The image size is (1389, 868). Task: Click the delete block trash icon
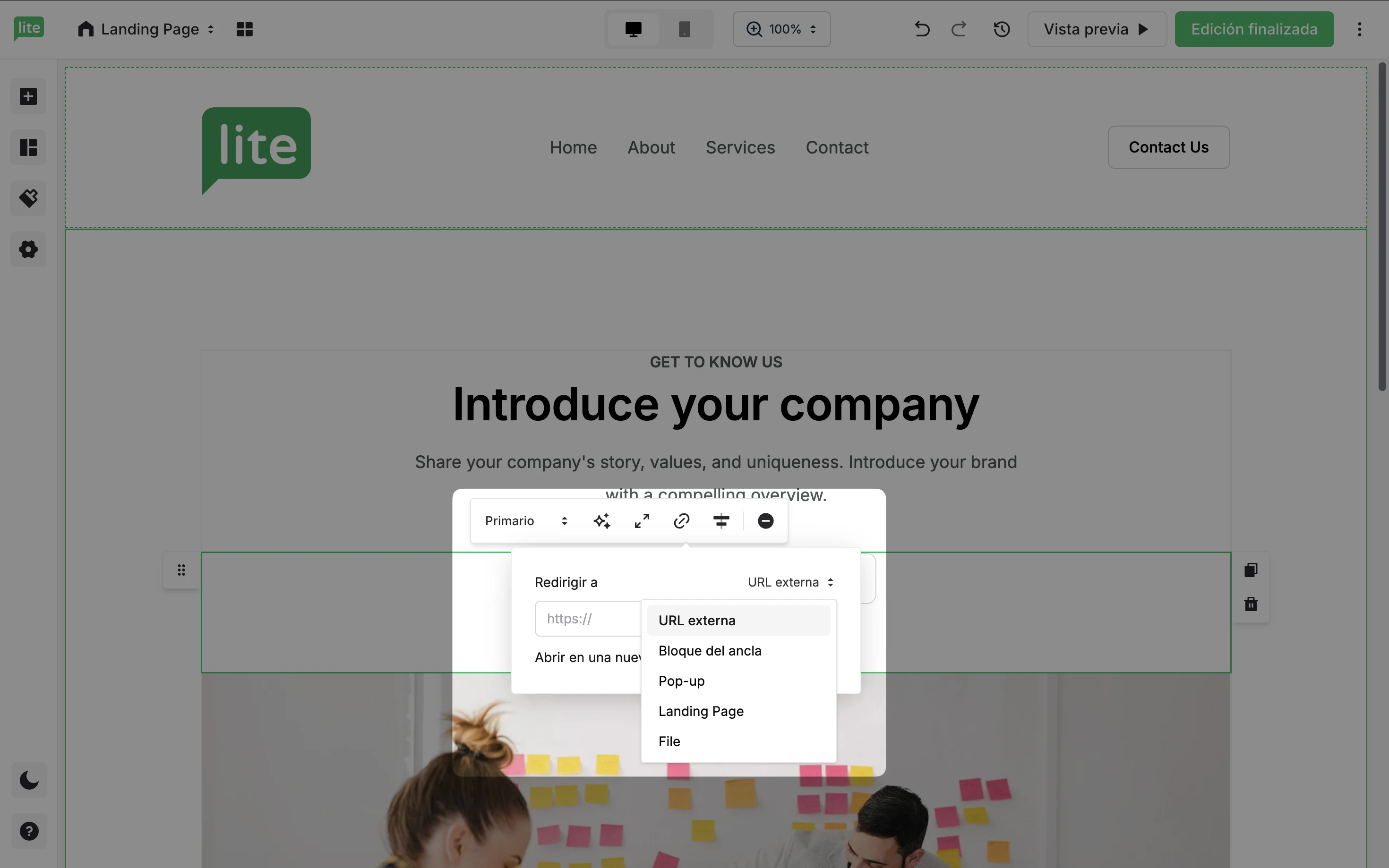(x=1251, y=604)
